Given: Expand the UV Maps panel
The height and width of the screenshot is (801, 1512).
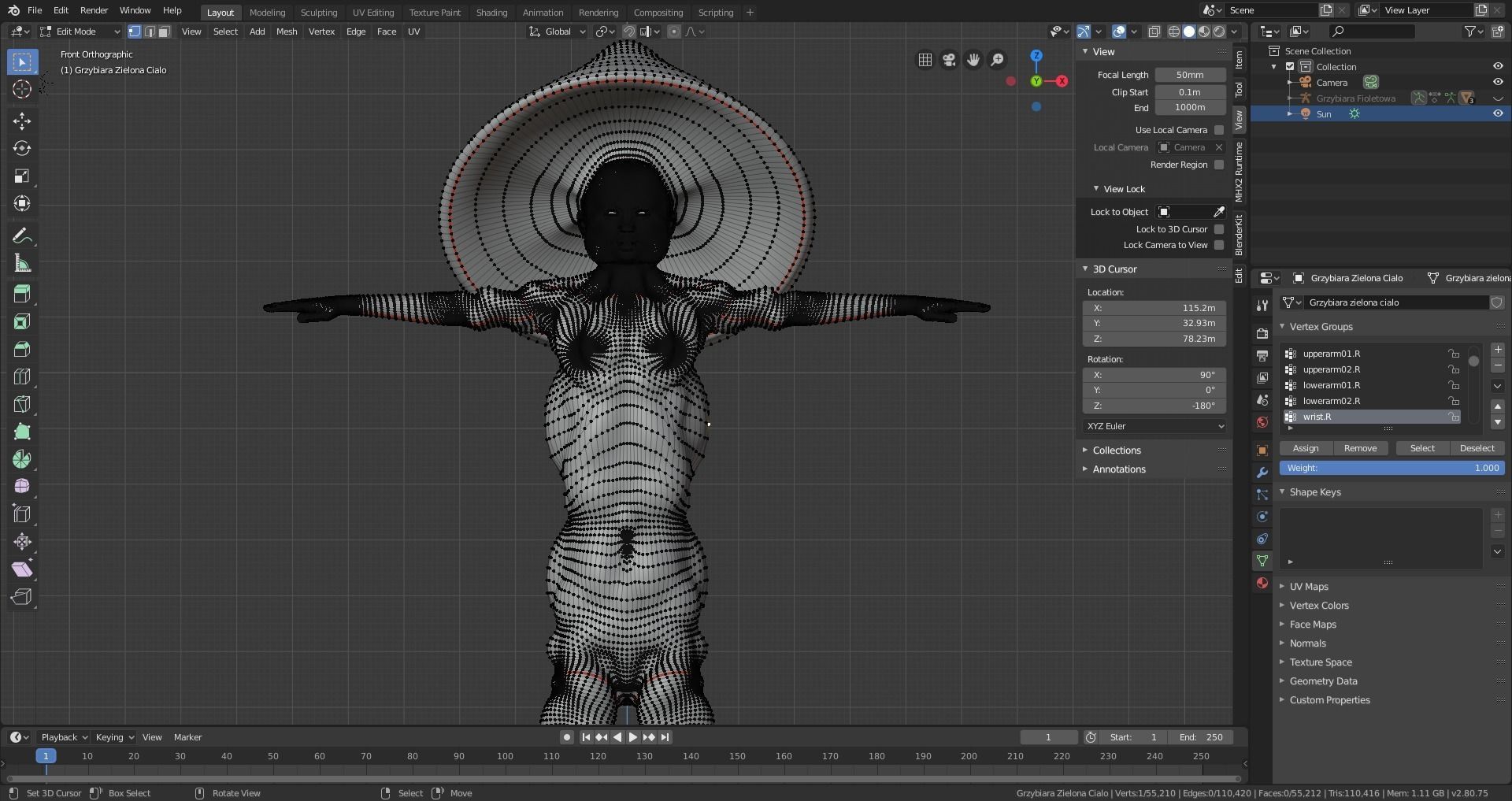Looking at the screenshot, I should (1308, 587).
